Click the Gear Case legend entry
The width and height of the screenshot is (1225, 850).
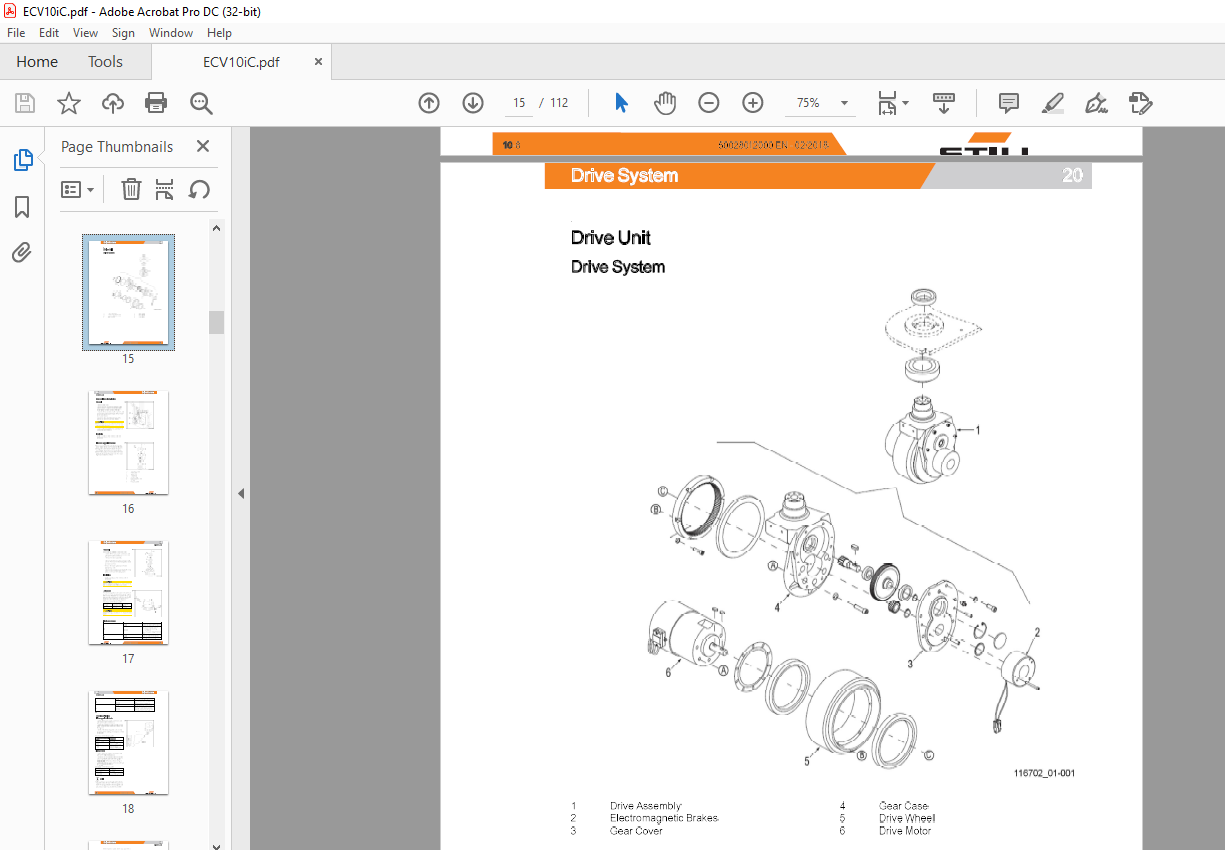[904, 806]
